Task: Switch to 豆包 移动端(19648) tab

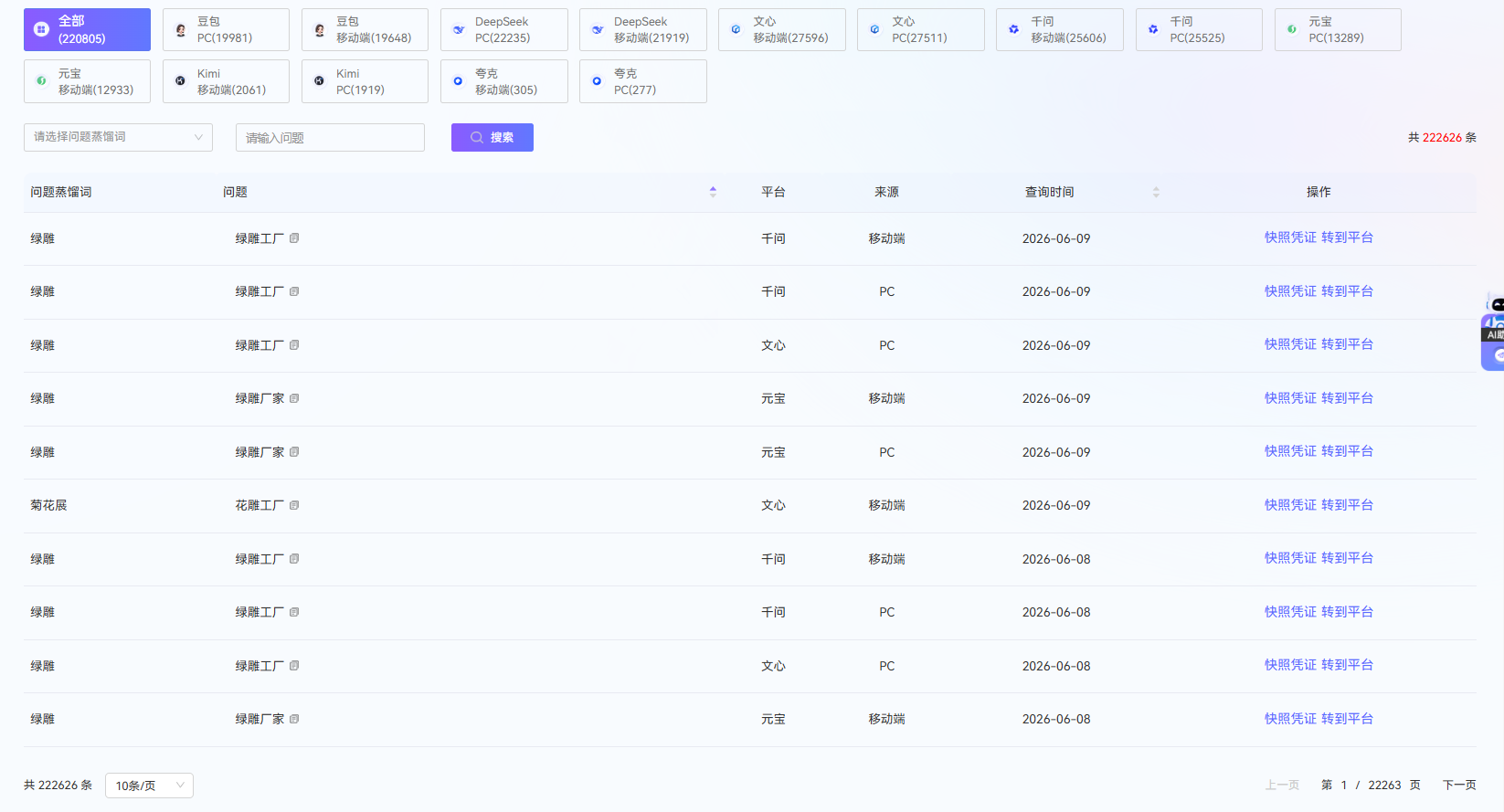Action: tap(365, 30)
